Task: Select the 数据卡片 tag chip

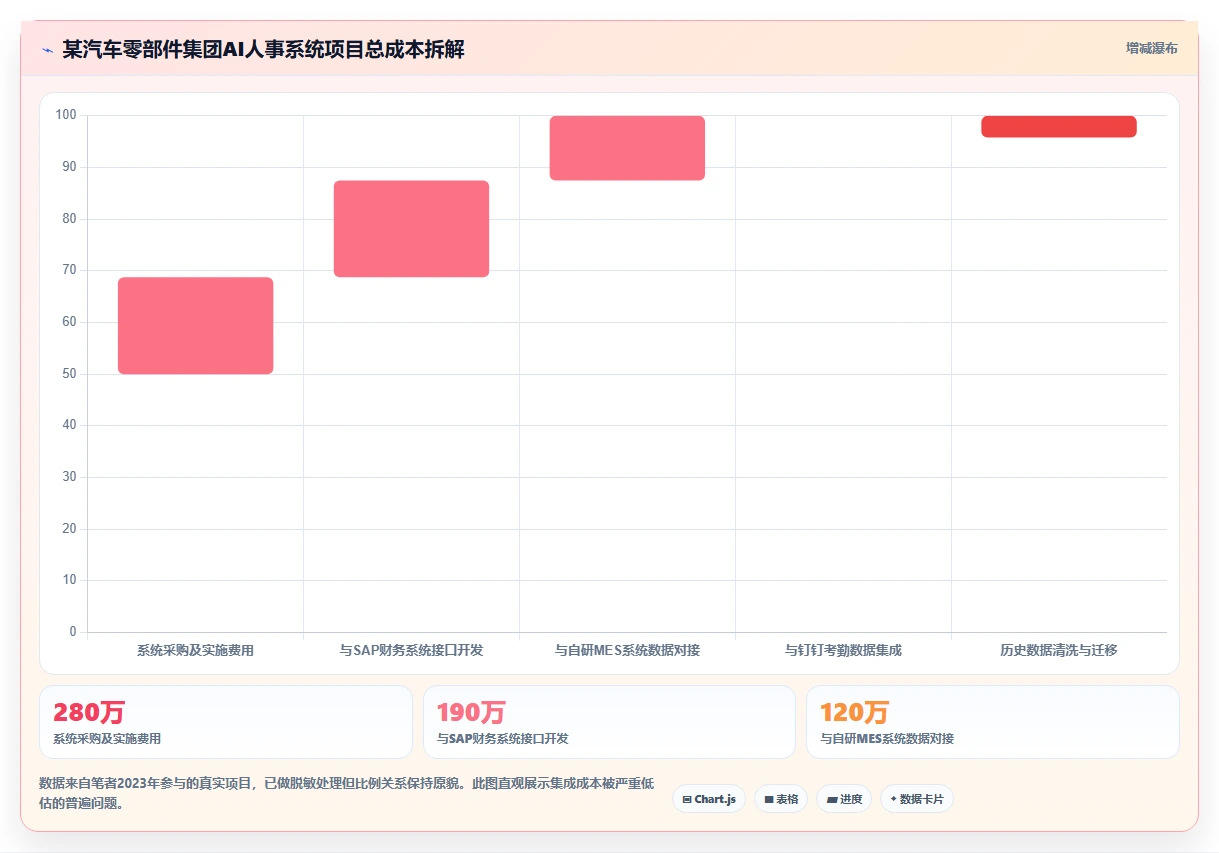Action: [x=917, y=799]
